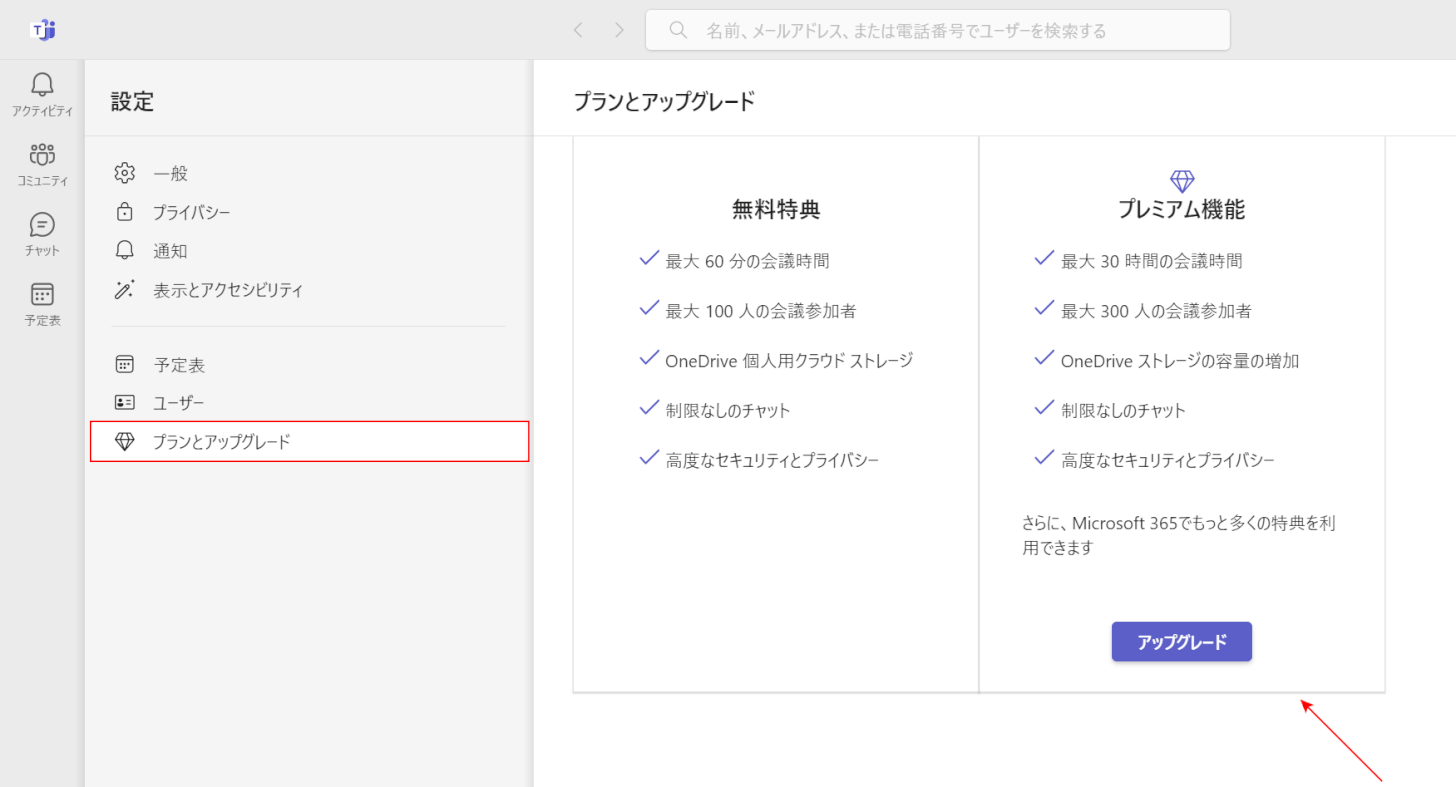Click the lock icon for プライバシー settings
The height and width of the screenshot is (787, 1456).
click(x=124, y=211)
